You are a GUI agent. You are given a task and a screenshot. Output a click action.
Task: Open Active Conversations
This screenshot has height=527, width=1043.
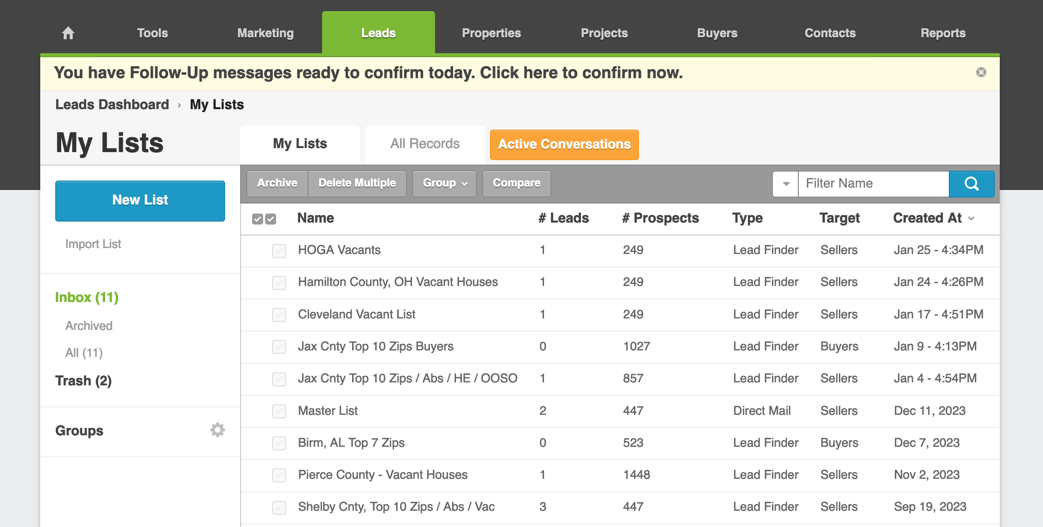tap(564, 144)
